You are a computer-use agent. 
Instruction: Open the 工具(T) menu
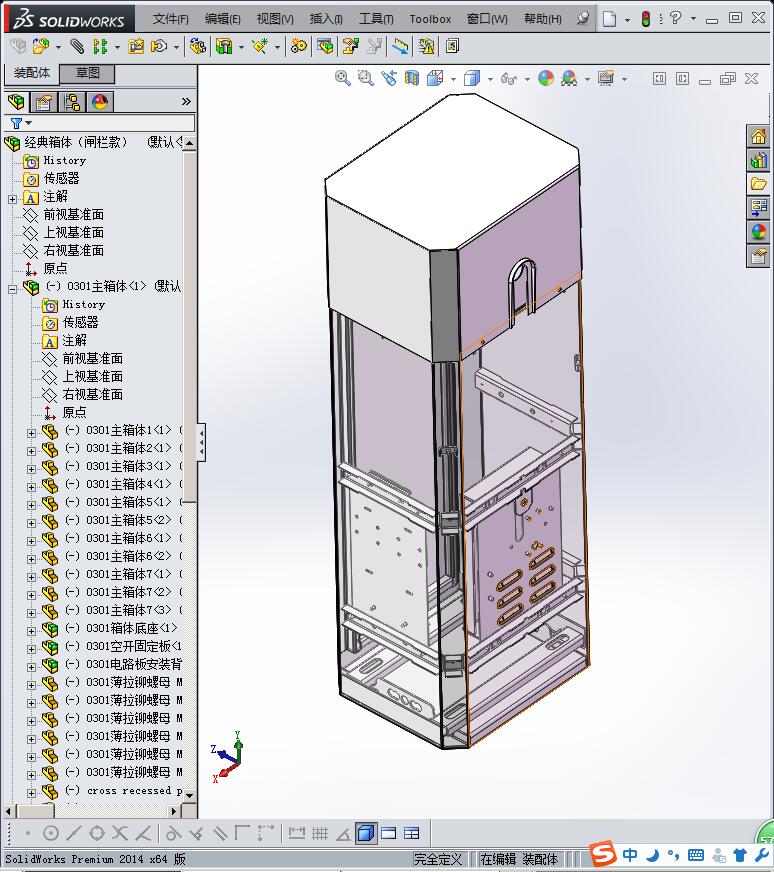[x=376, y=19]
